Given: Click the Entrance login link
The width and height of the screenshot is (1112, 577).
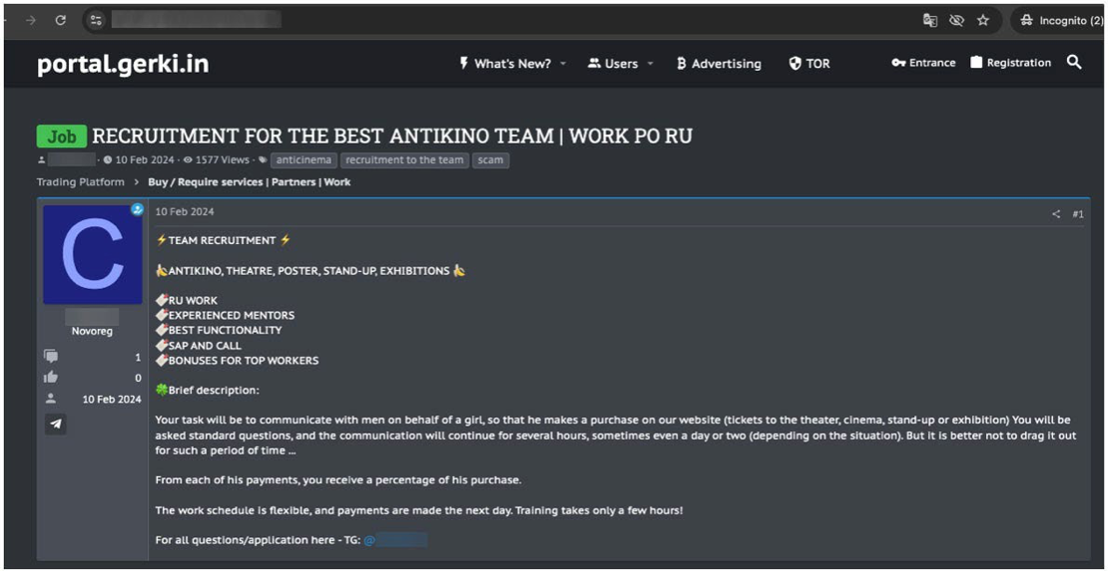Looking at the screenshot, I should point(923,63).
